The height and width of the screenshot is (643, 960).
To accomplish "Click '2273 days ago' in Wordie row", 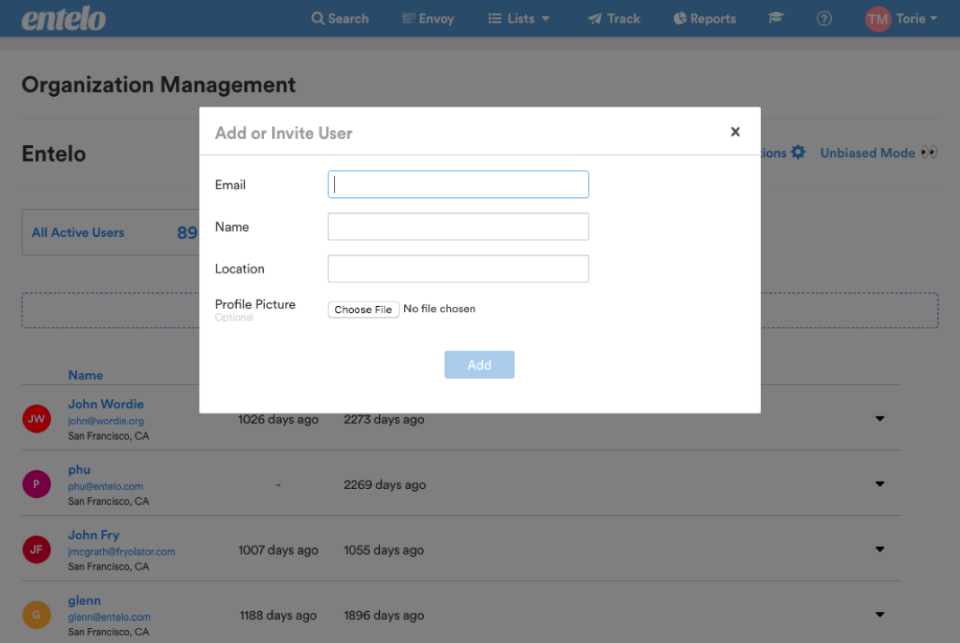I will click(384, 419).
